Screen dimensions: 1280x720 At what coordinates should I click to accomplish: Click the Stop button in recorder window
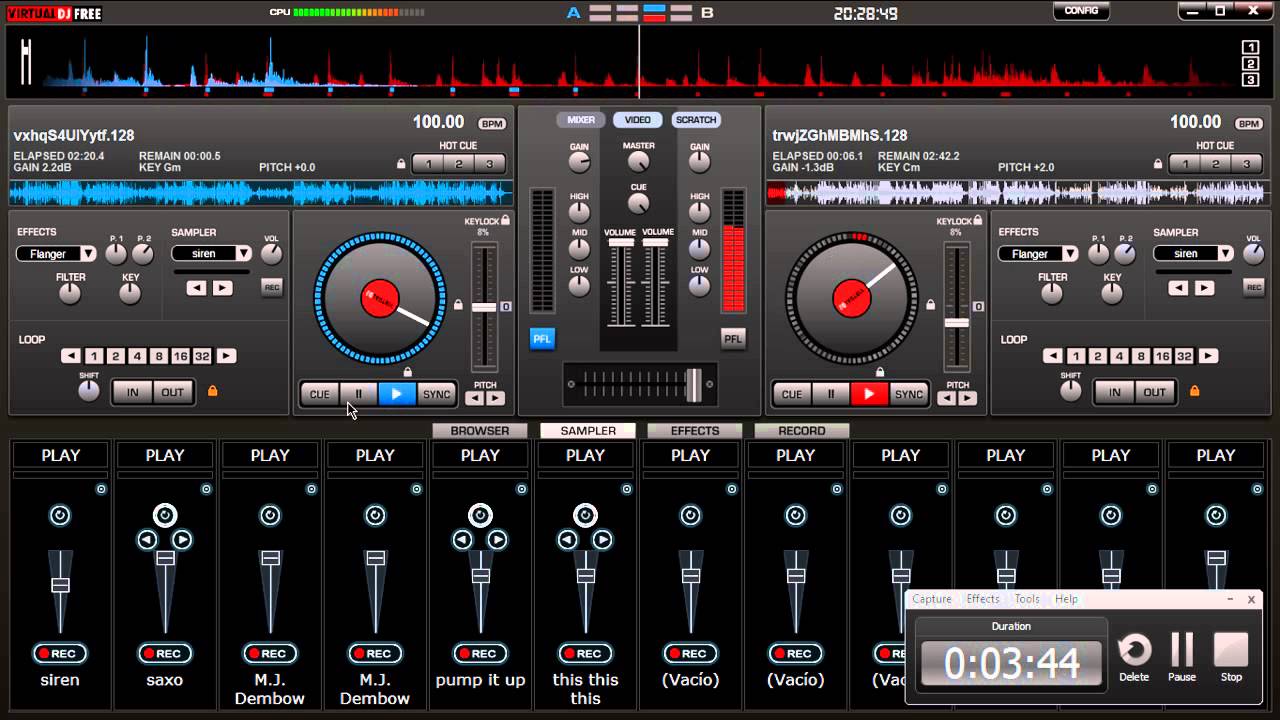(x=1231, y=656)
